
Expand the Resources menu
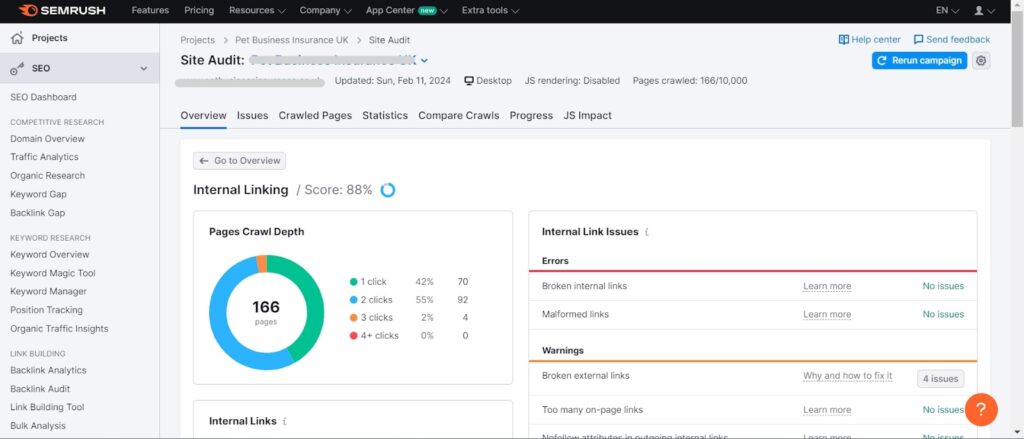[x=257, y=10]
